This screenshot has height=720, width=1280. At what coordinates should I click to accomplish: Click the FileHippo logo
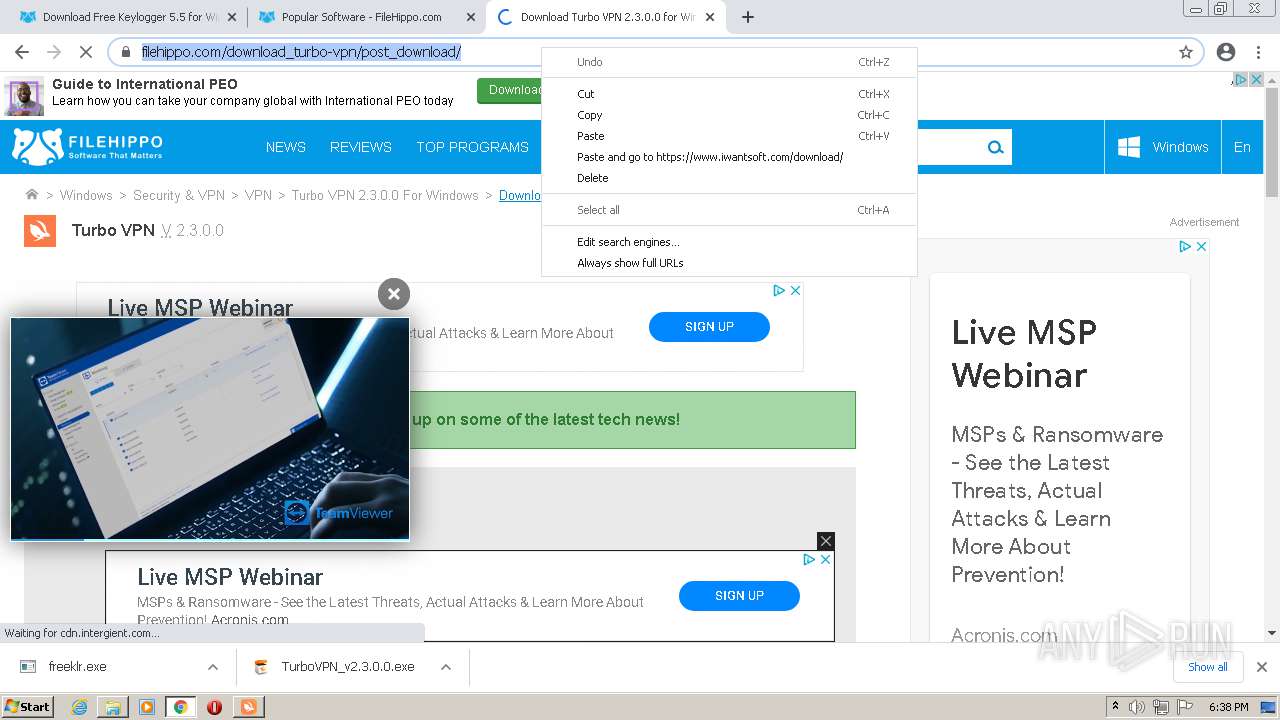(87, 147)
